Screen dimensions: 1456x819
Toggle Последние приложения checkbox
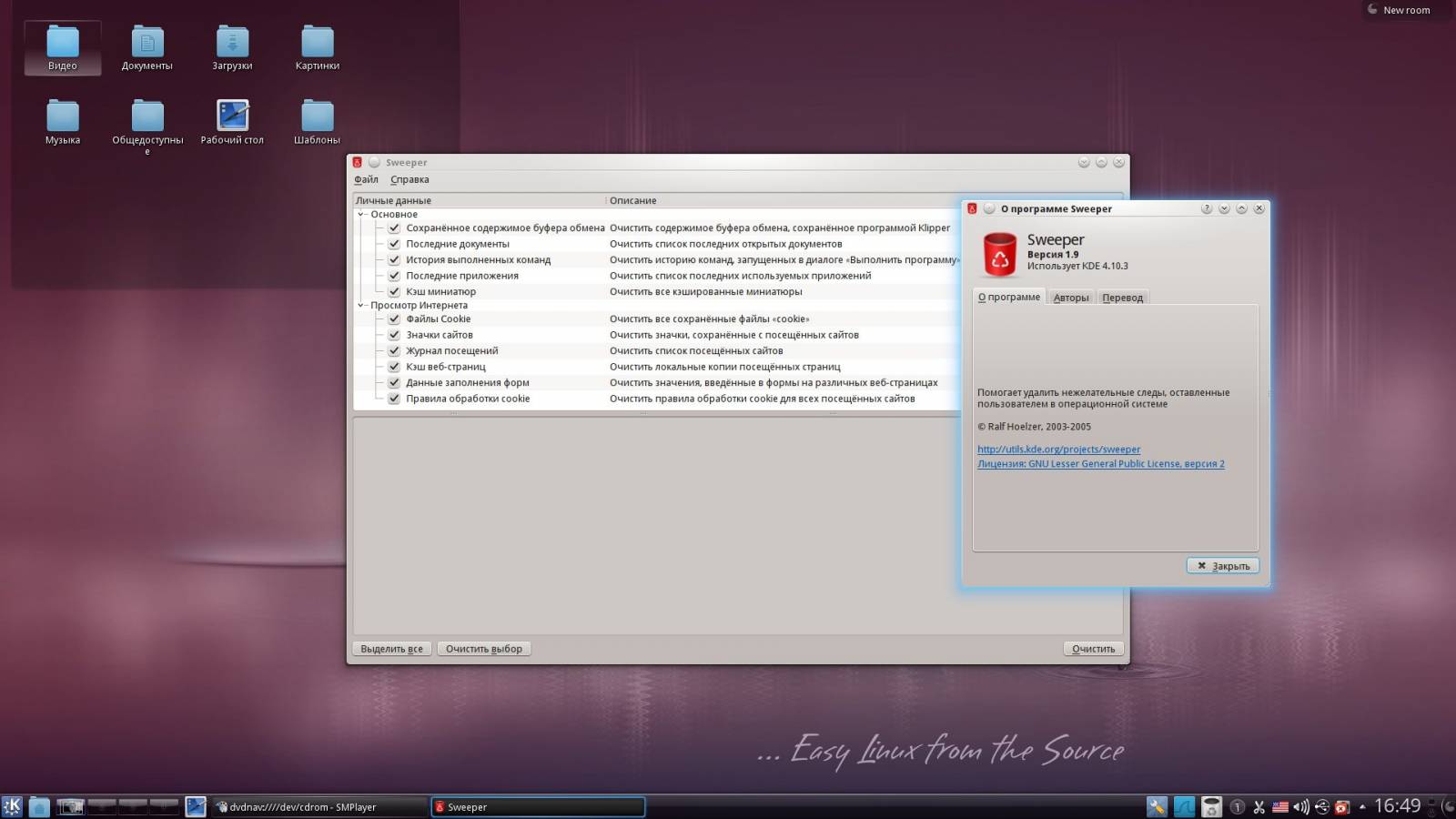[394, 276]
